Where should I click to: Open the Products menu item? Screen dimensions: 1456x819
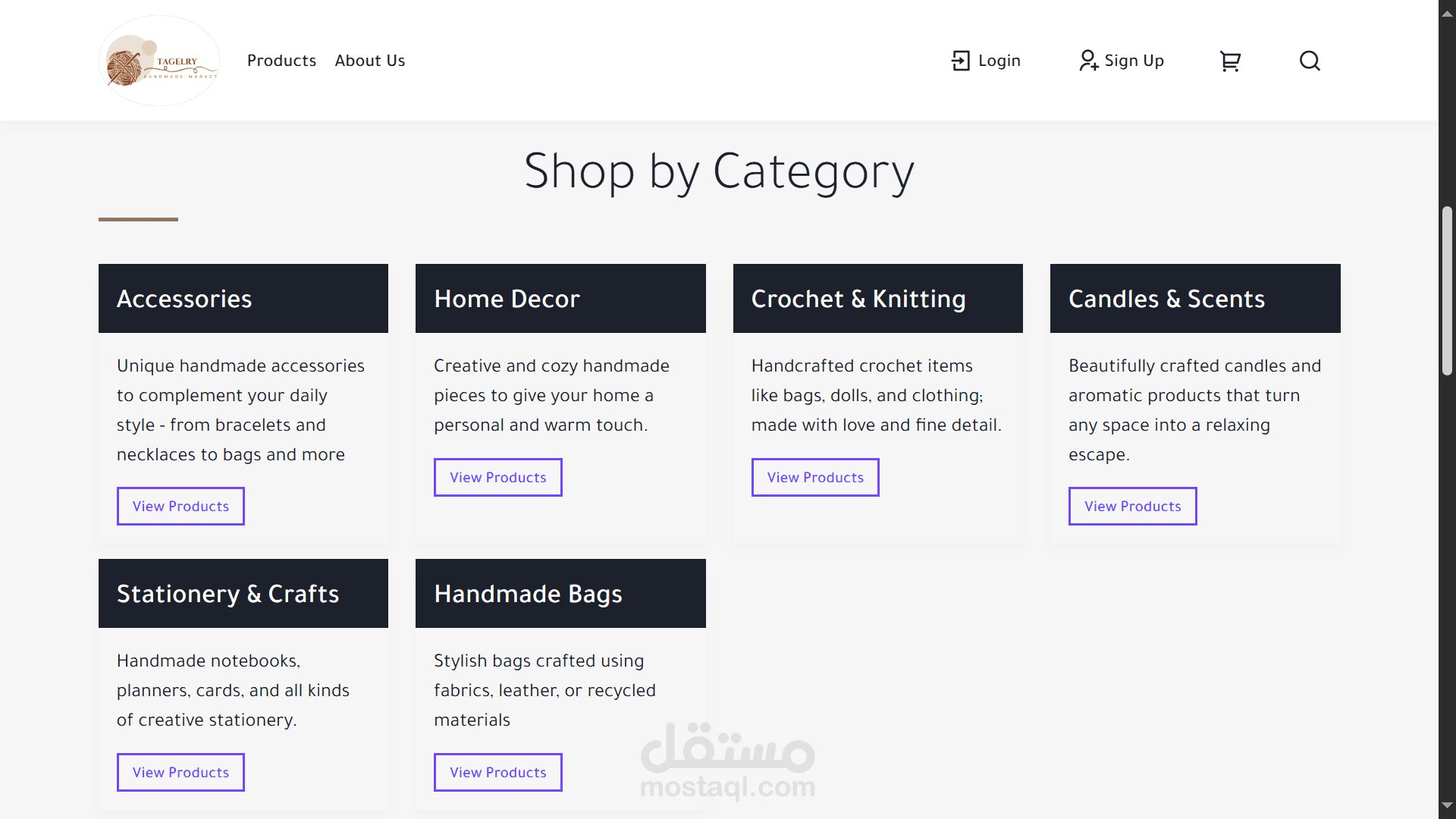pyautogui.click(x=281, y=61)
